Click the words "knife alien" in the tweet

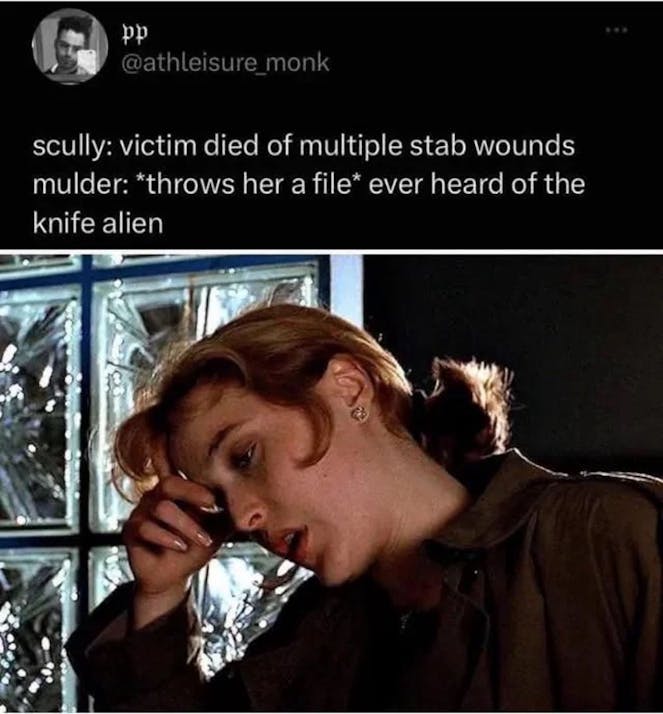coord(97,223)
